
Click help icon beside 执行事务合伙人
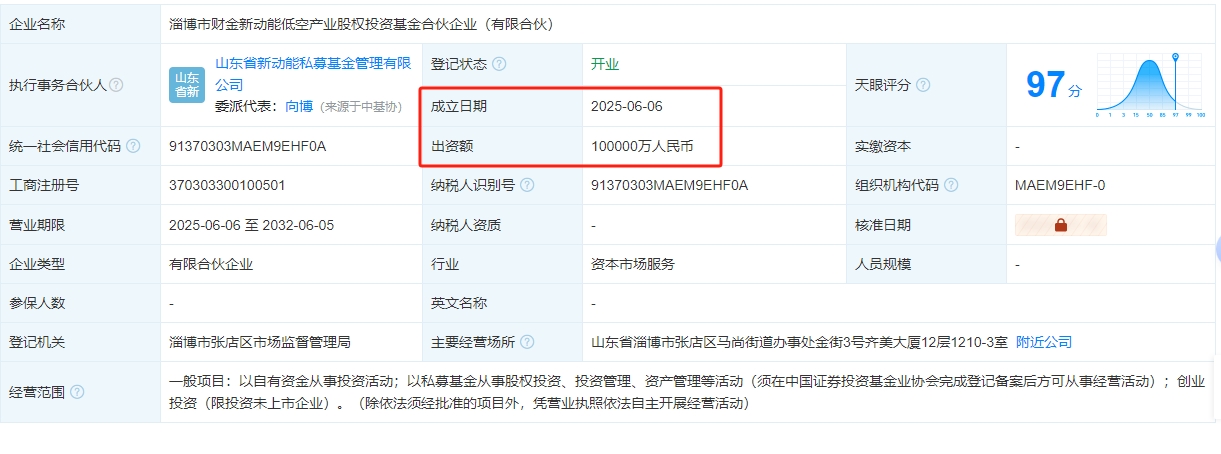point(116,85)
